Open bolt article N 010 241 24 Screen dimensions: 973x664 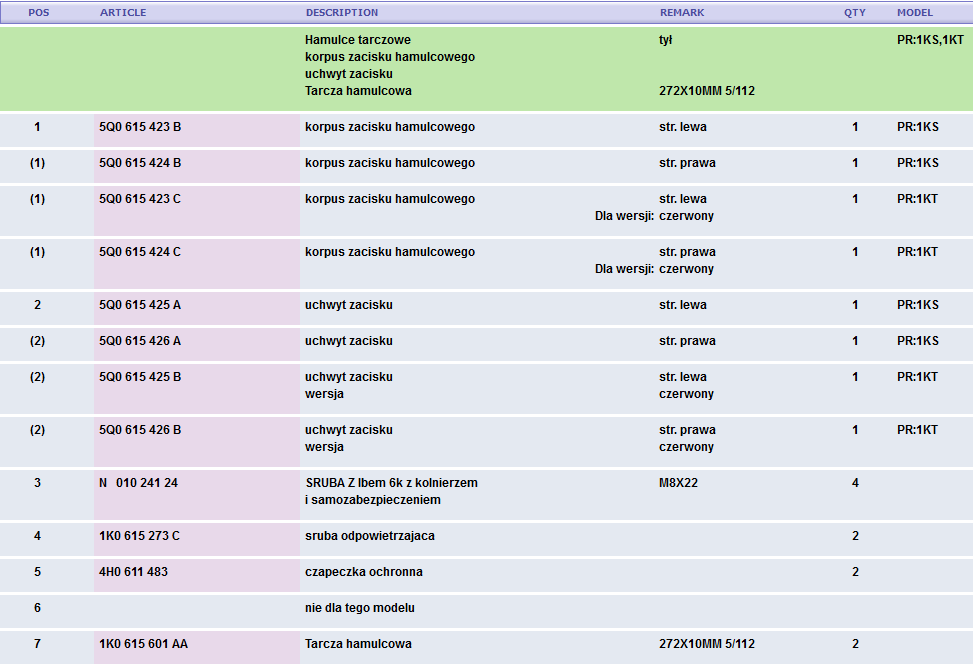138,483
